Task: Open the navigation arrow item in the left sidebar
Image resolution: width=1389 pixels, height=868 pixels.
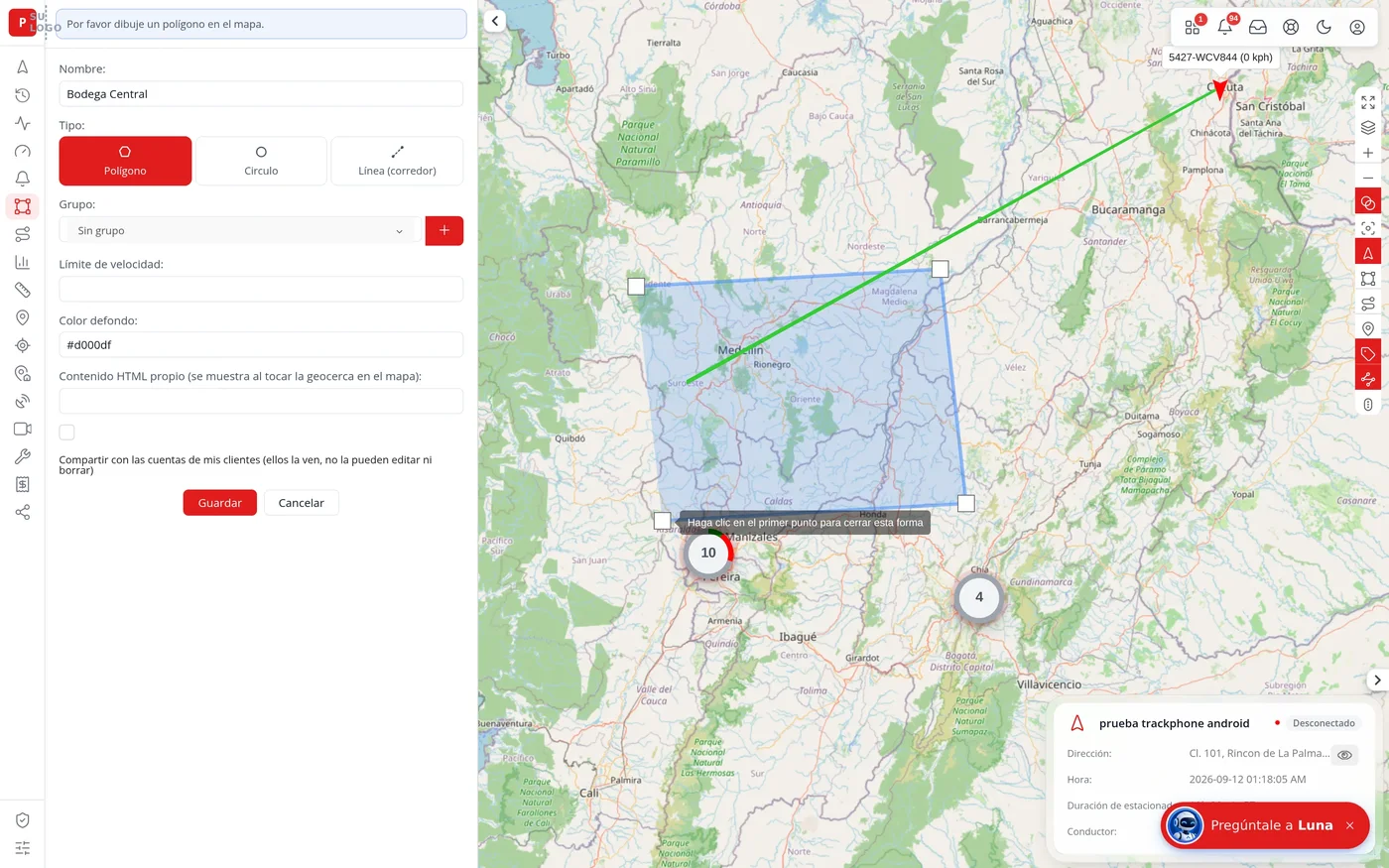Action: click(x=22, y=67)
